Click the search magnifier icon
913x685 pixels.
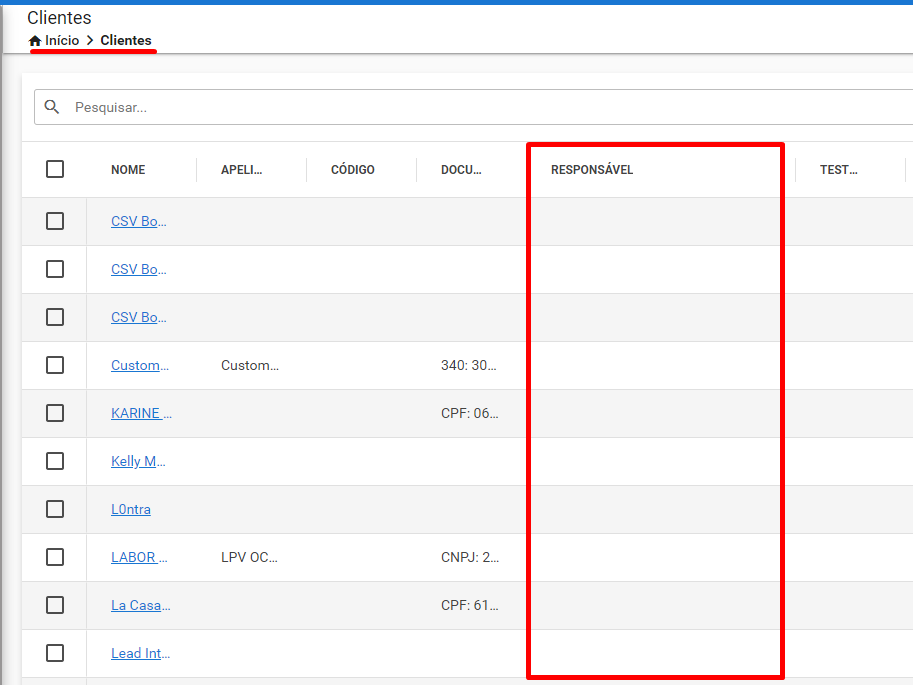(52, 107)
